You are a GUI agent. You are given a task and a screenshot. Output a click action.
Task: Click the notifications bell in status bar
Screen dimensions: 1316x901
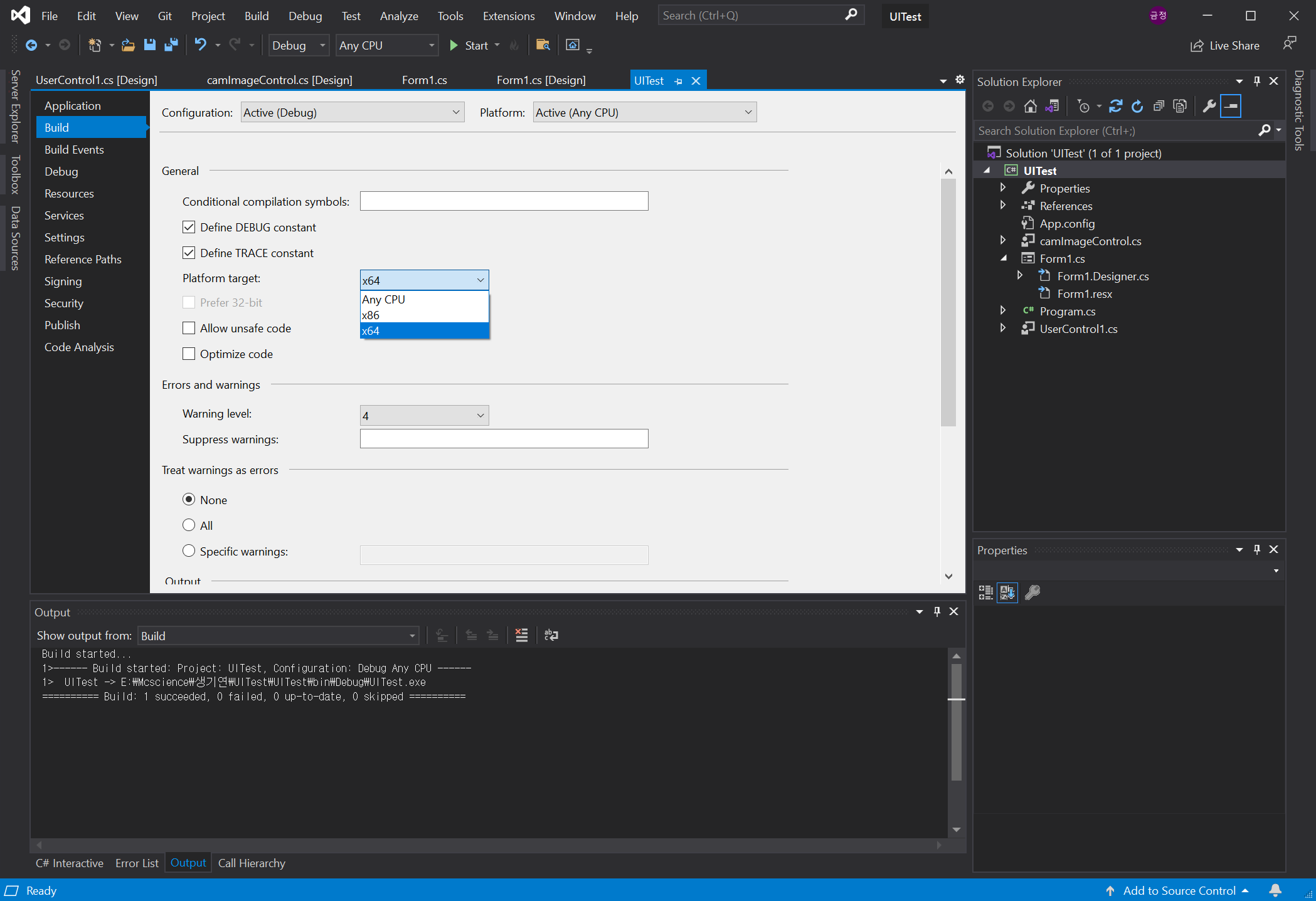click(1275, 890)
